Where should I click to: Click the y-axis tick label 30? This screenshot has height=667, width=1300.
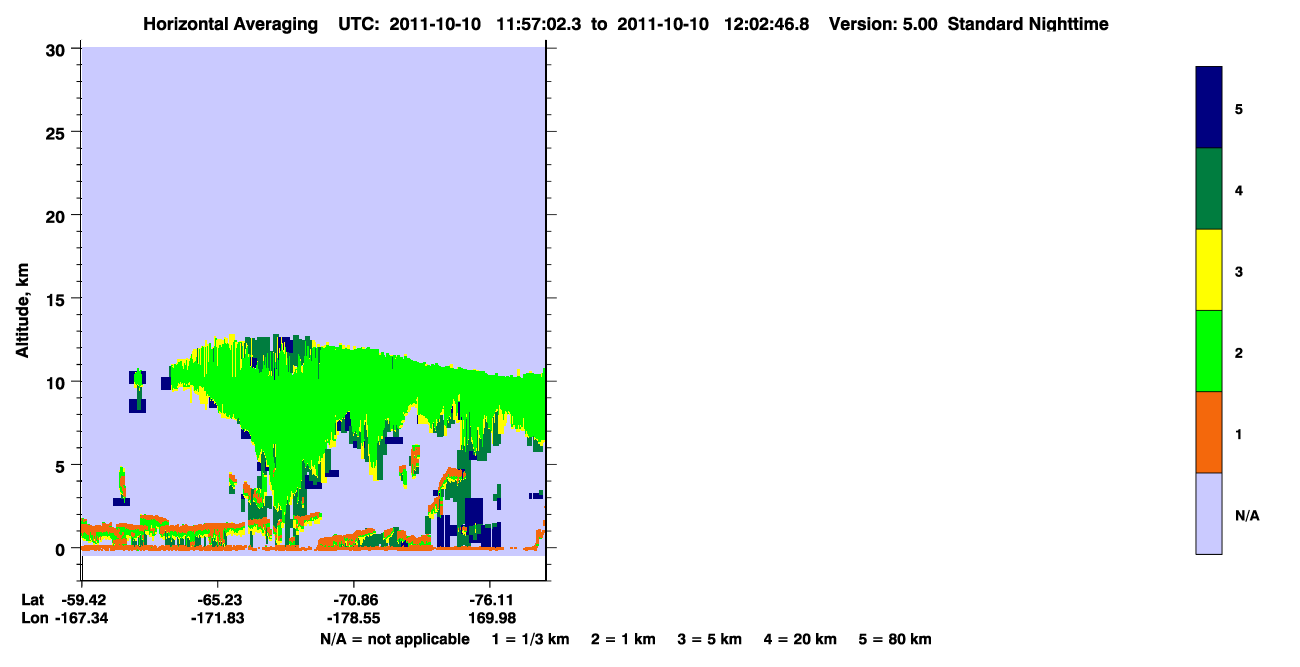pos(58,49)
